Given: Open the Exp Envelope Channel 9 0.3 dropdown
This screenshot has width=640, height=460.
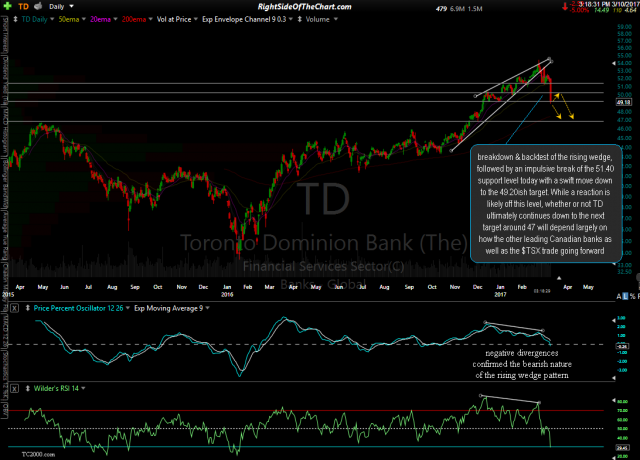Looking at the screenshot, I should (247, 19).
